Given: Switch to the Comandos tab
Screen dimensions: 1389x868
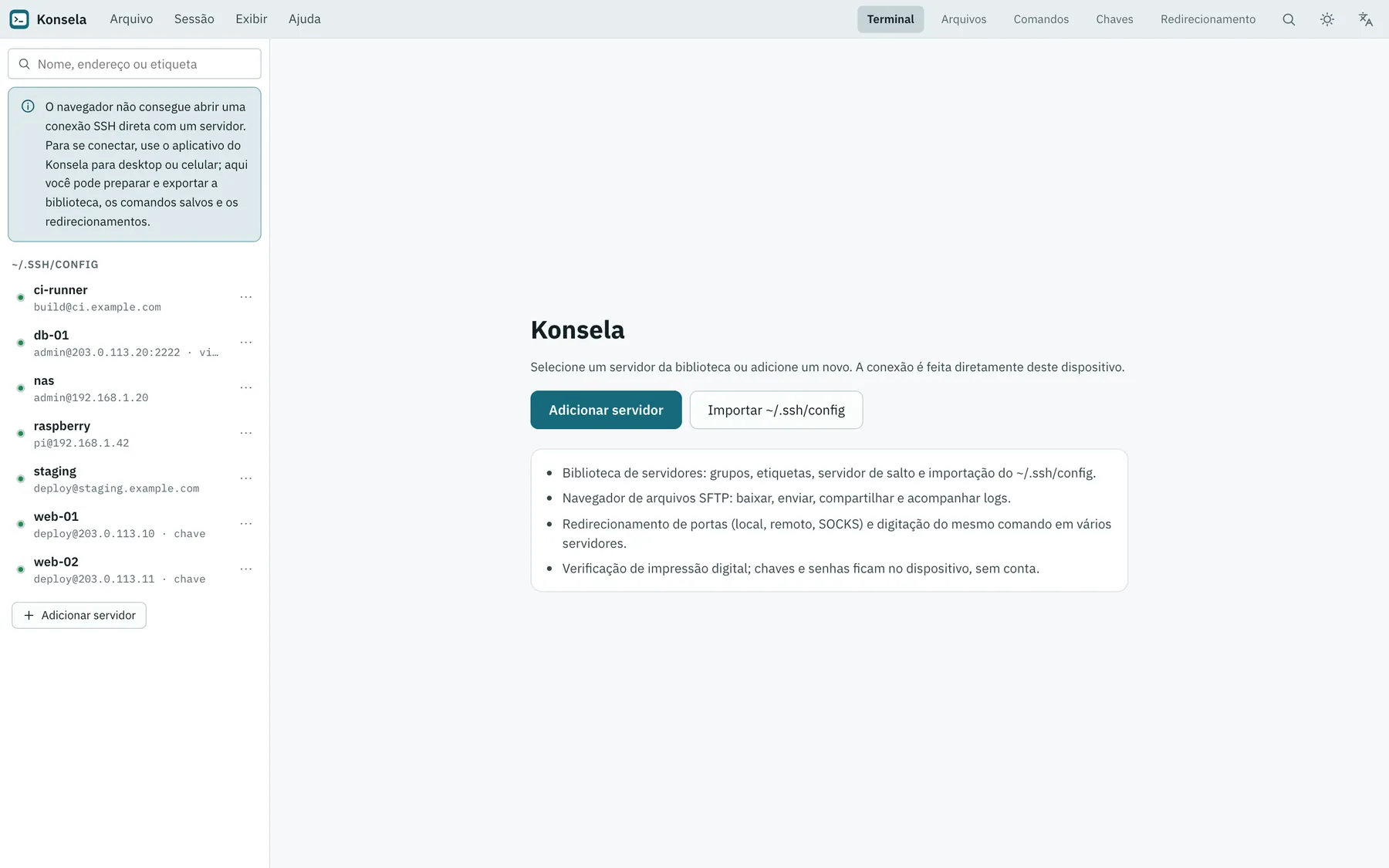Looking at the screenshot, I should click(1041, 19).
